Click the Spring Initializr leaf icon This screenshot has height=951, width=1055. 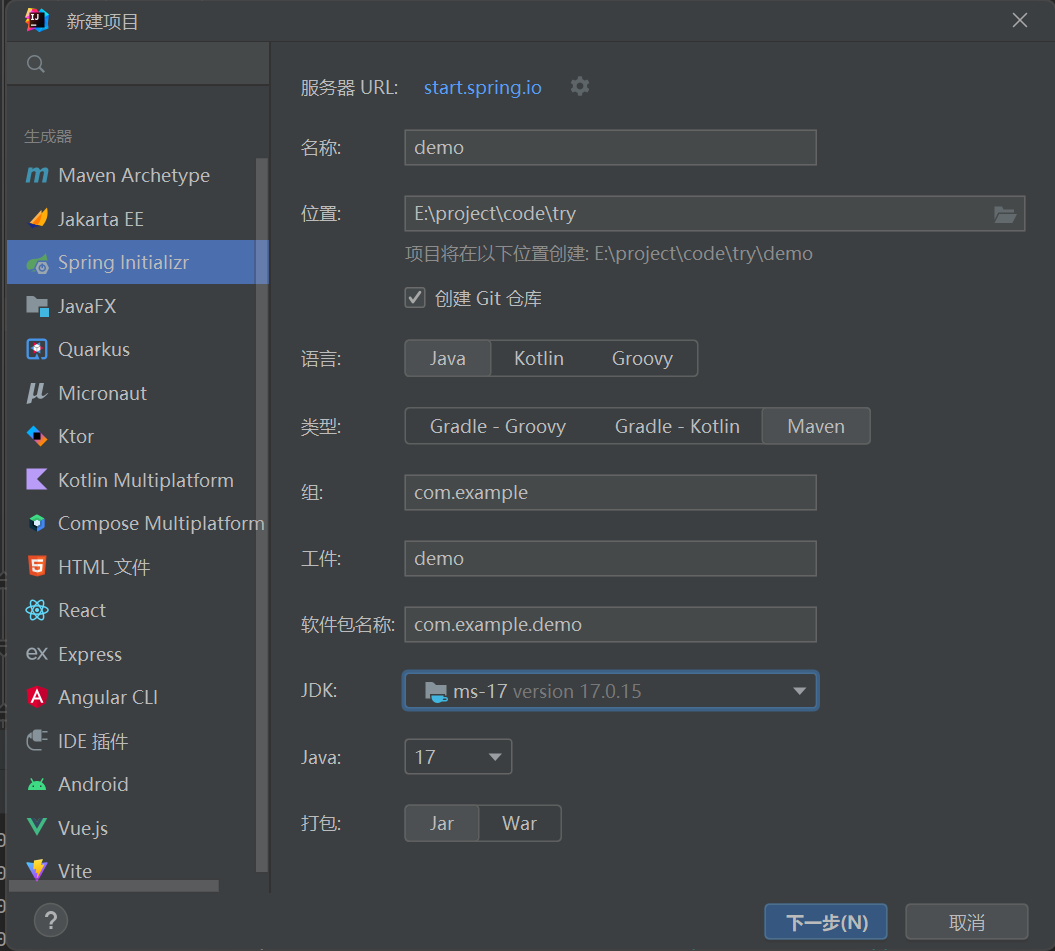pos(37,263)
